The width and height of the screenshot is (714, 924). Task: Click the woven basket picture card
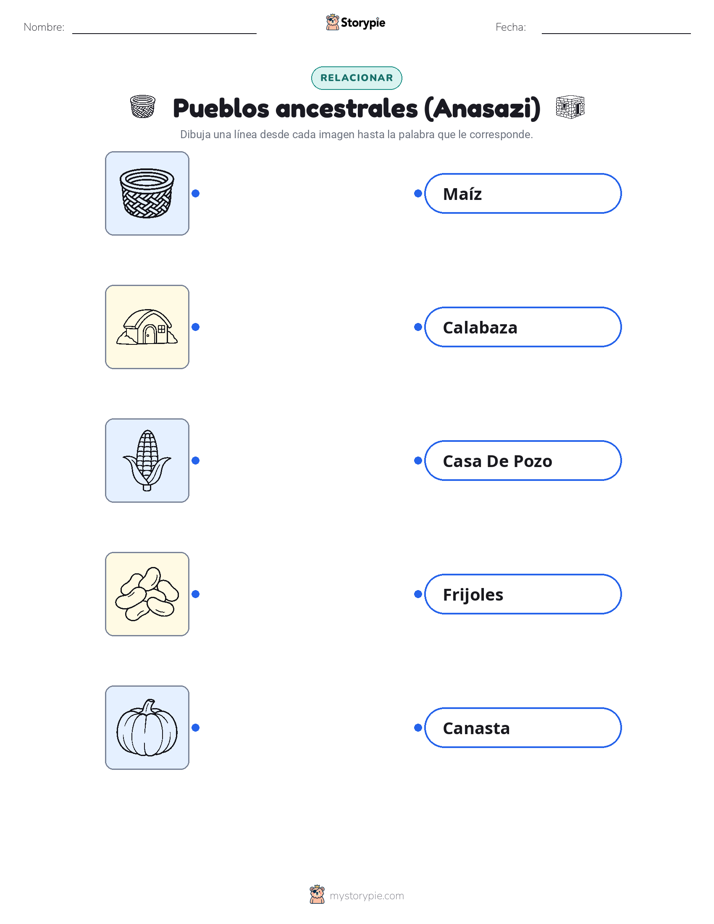[x=147, y=193]
